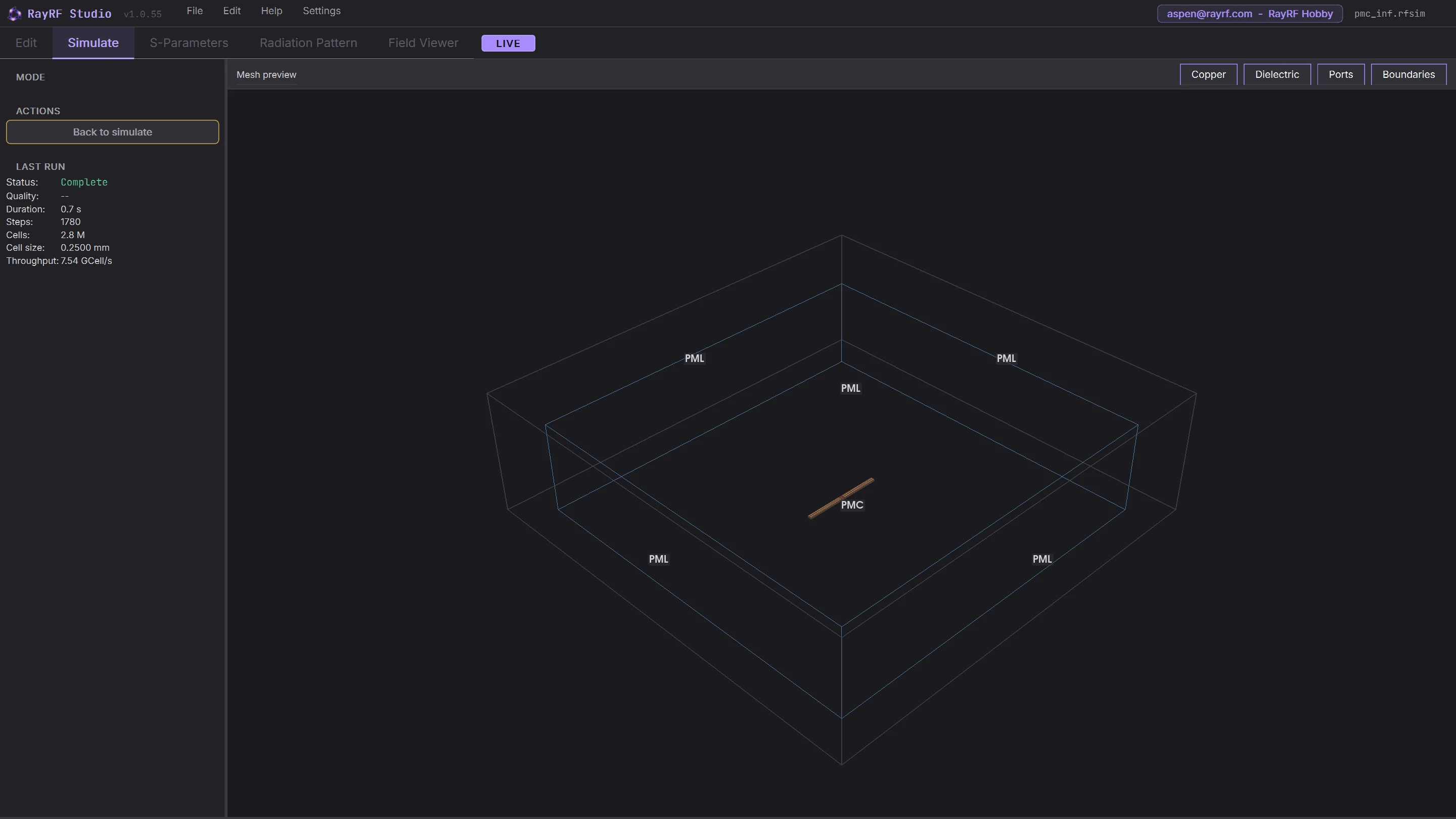Click the 7.54 GCell/s throughput value
The image size is (1456, 819).
point(86,260)
